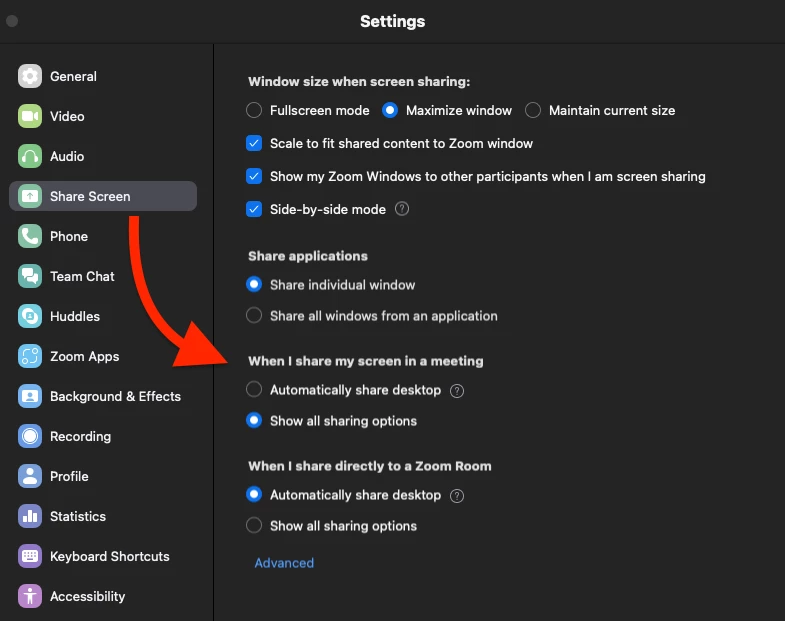Click the Statistics bar chart icon
This screenshot has height=621, width=785.
tap(30, 516)
